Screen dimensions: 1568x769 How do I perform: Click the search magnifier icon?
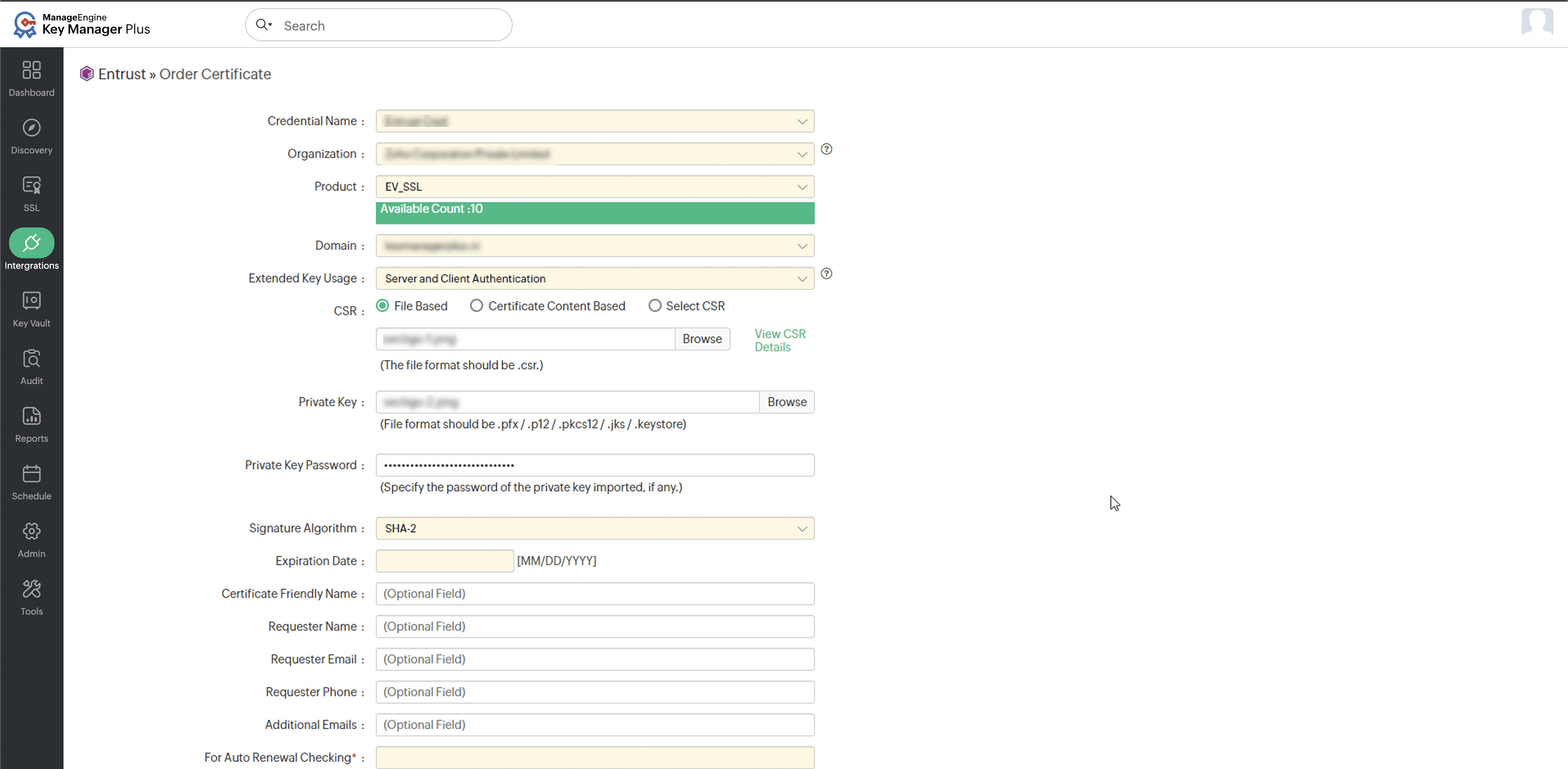[x=262, y=25]
